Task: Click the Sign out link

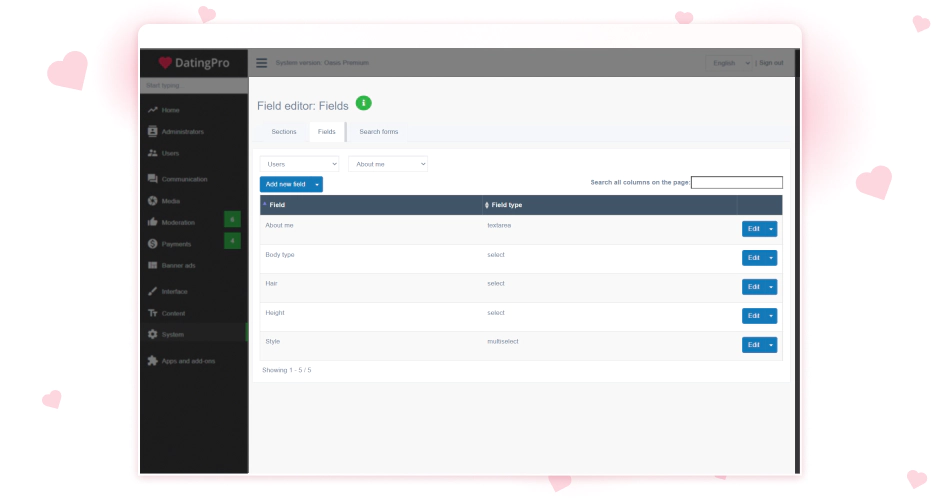Action: (771, 63)
